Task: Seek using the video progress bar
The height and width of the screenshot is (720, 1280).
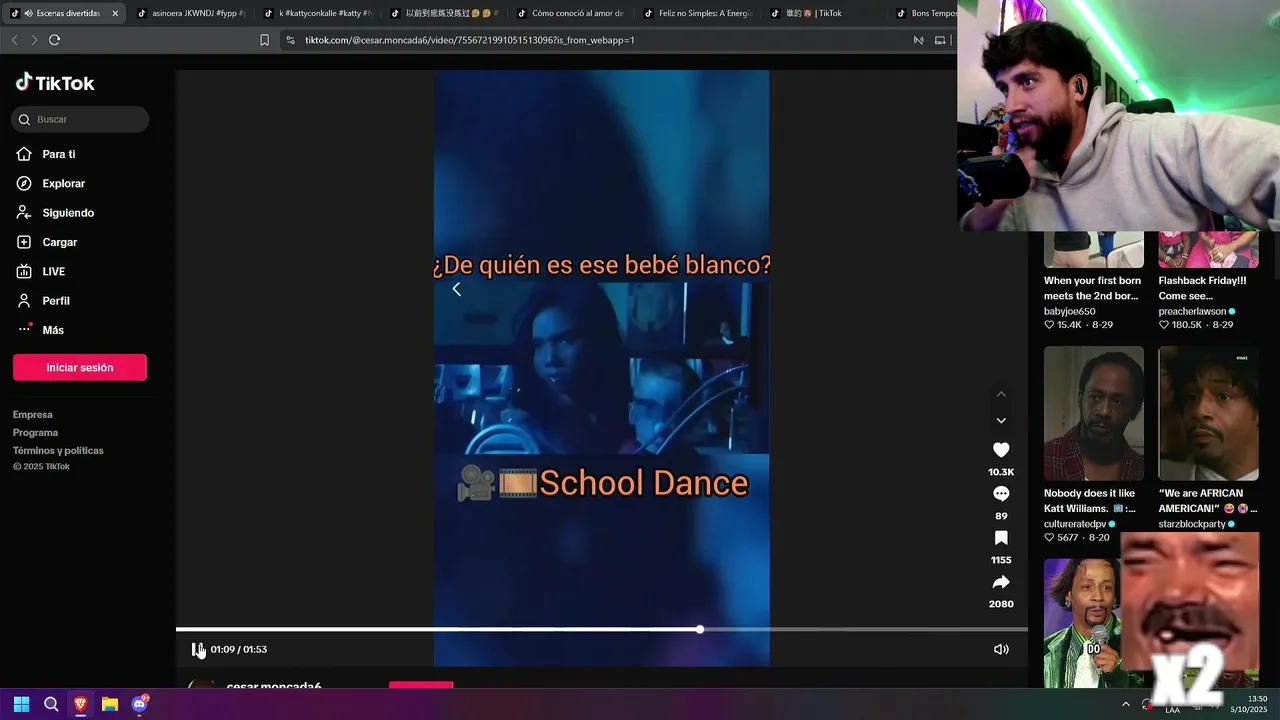Action: pyautogui.click(x=602, y=629)
